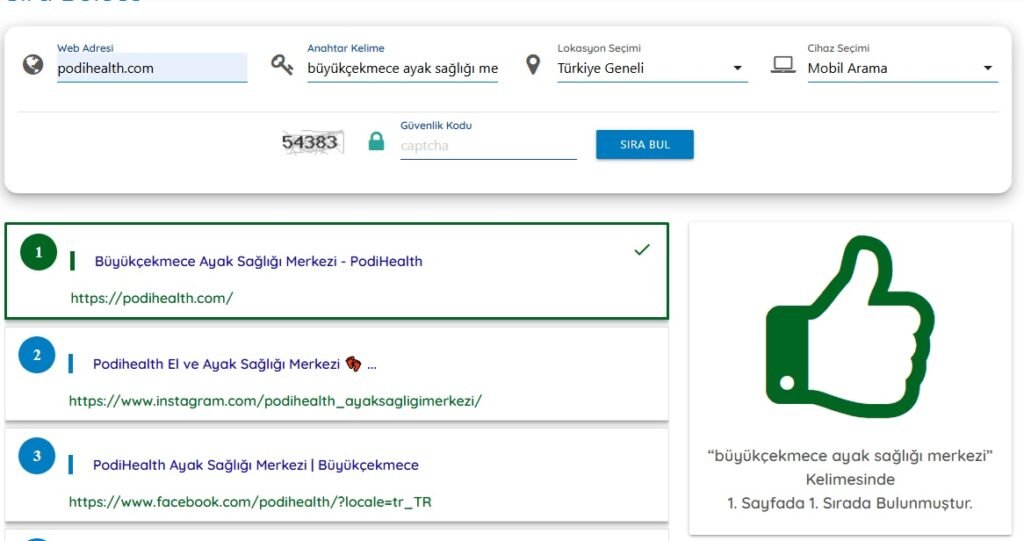Focus the Web Adresi input field
The width and height of the screenshot is (1024, 541).
(151, 69)
